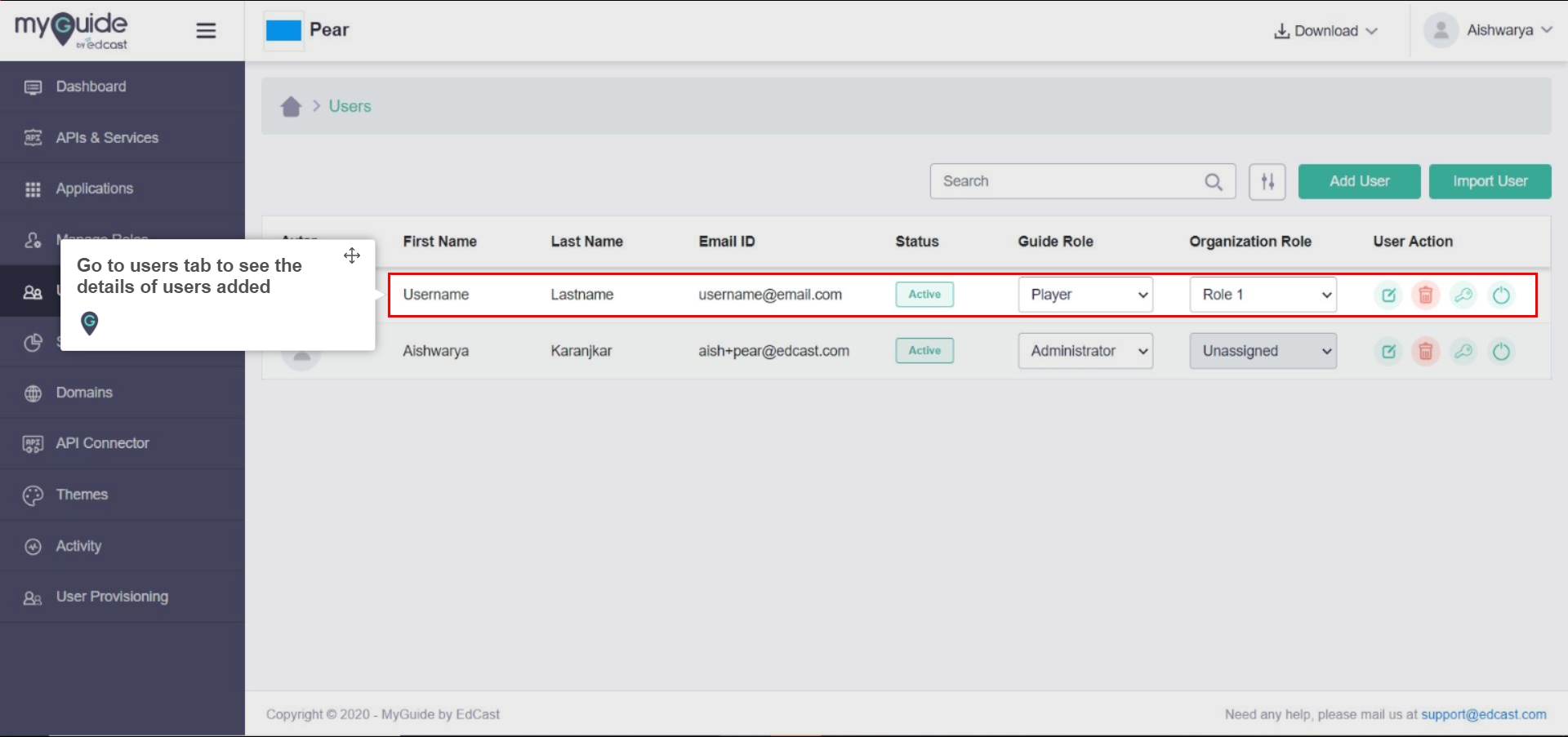Open Applications in the sidebar
Screen dimensions: 1568x737
(x=122, y=189)
